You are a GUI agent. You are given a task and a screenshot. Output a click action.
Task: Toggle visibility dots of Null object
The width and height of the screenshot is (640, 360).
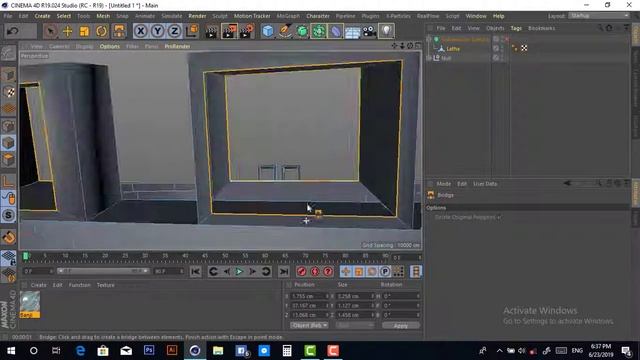click(502, 58)
